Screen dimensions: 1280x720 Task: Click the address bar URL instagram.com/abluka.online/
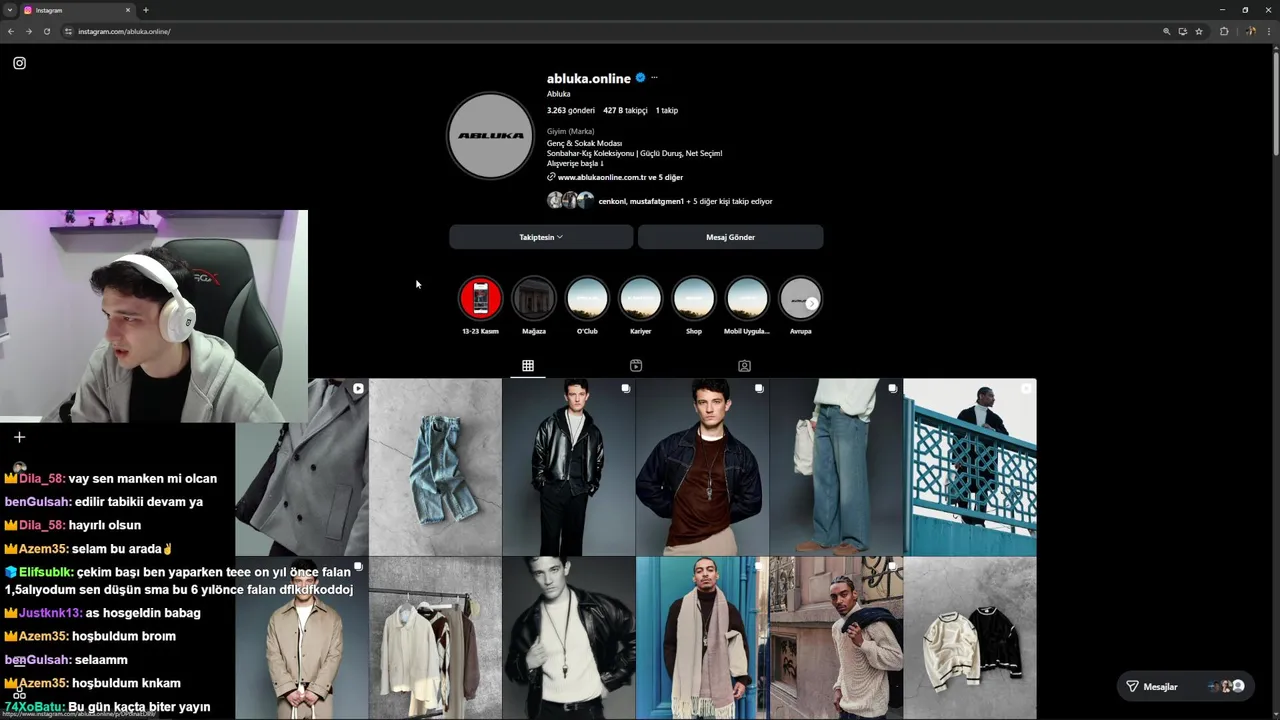pos(124,31)
